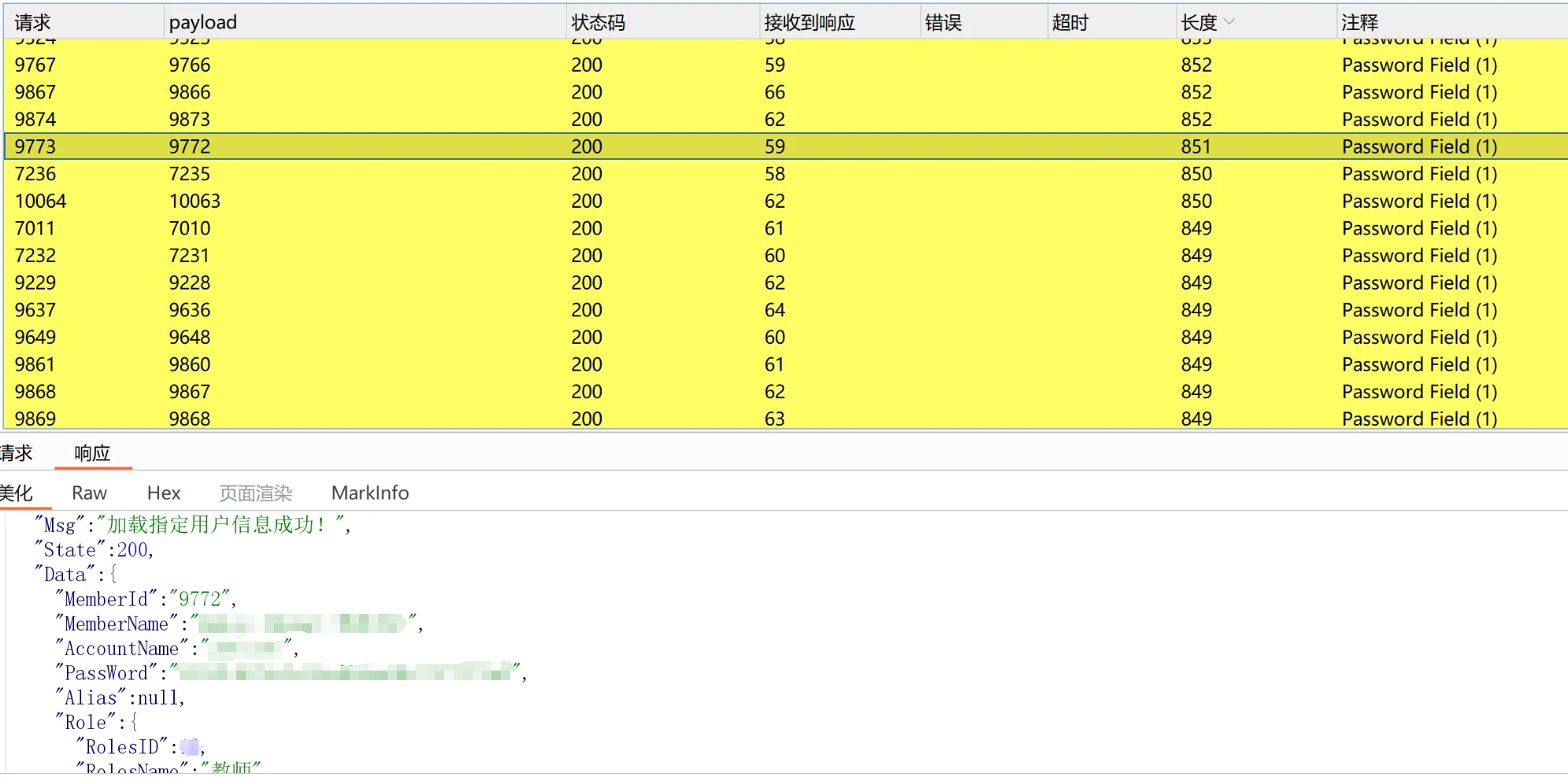Collapse the "Role" JSON object brace
The height and width of the screenshot is (780, 1568).
click(x=134, y=723)
